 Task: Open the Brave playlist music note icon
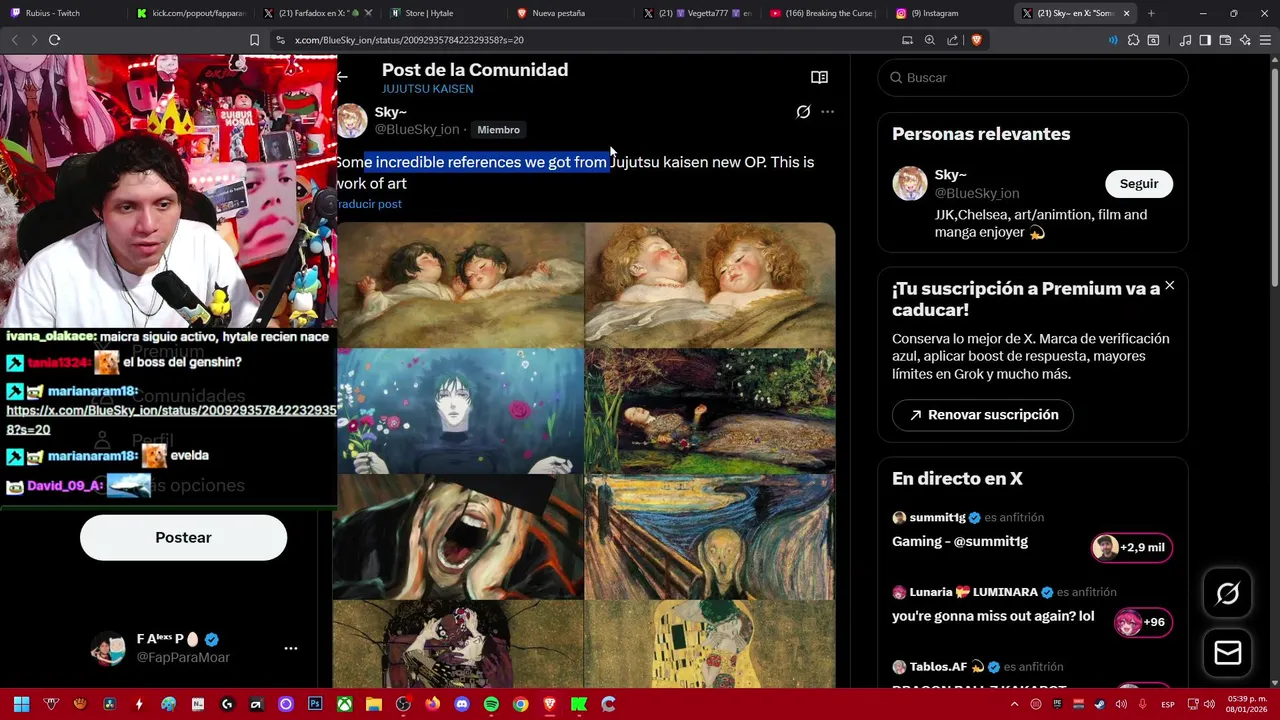[x=1185, y=40]
